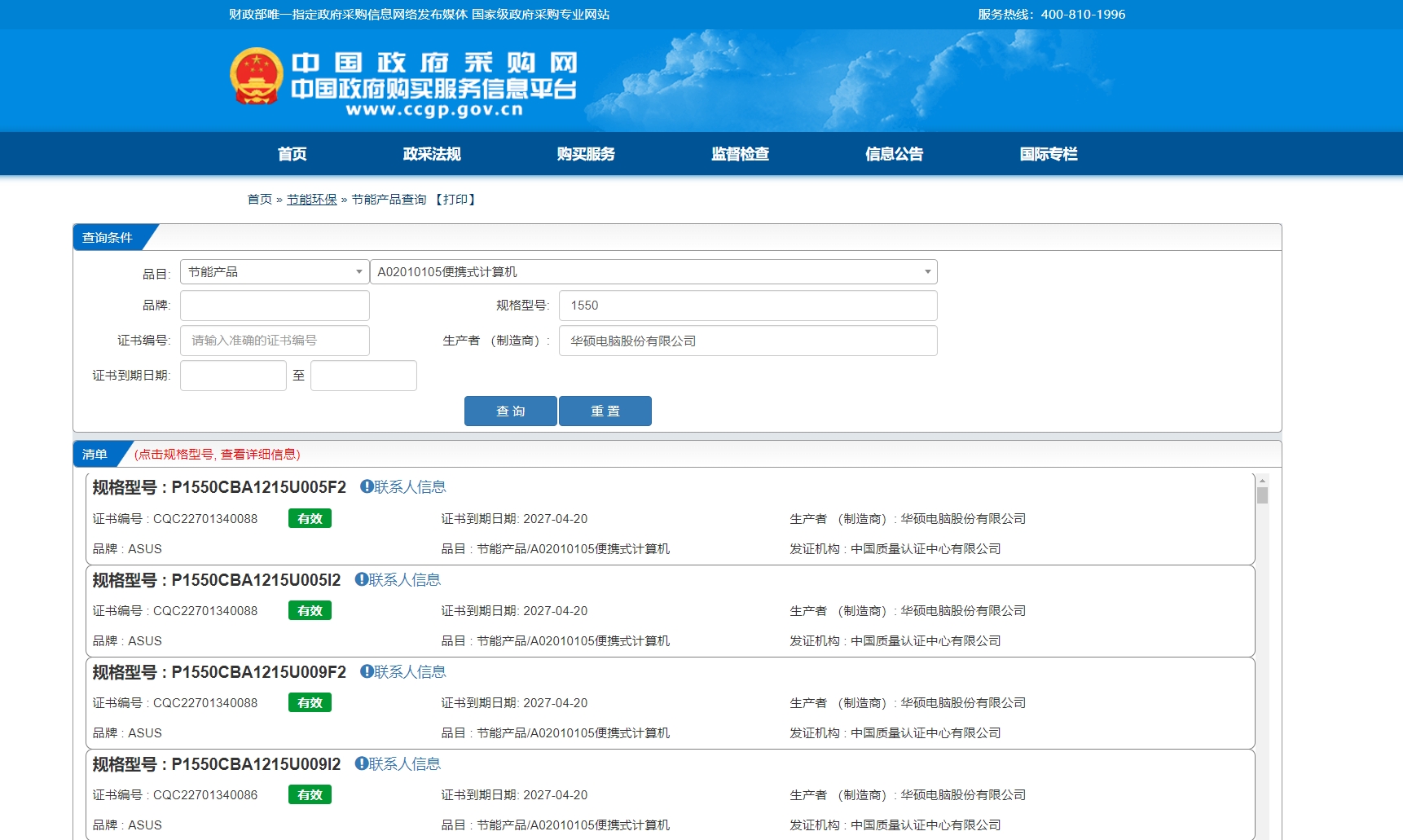Click the 生产者 field with 华硕电脑股份有限公司
The height and width of the screenshot is (840, 1403).
click(748, 341)
